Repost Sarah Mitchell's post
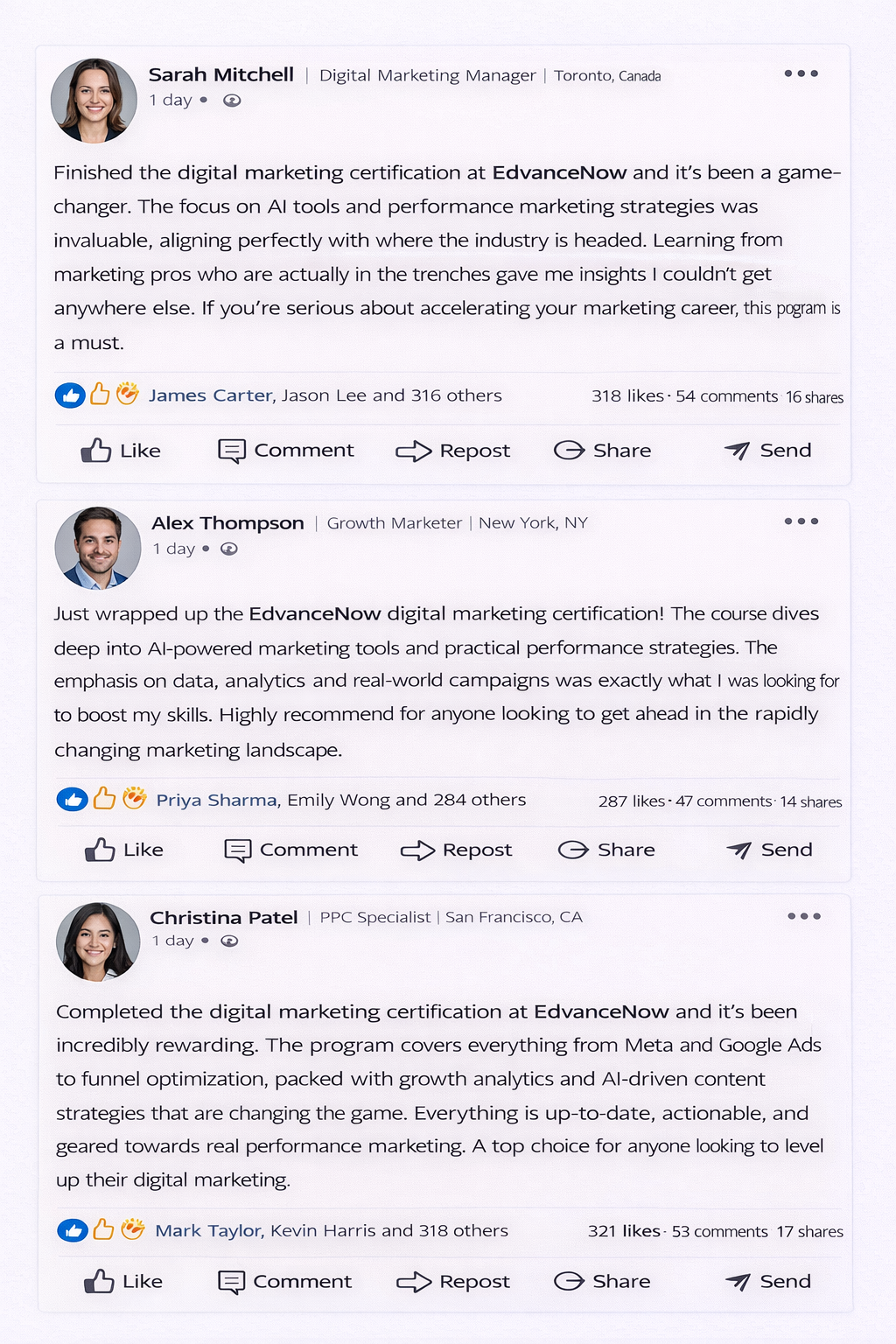Screen dimensions: 896x1344 click(452, 451)
